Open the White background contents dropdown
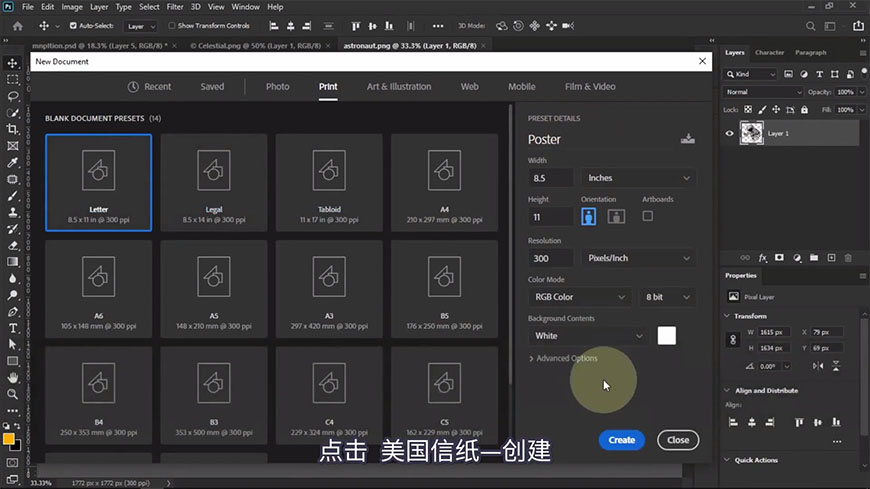 click(x=588, y=336)
